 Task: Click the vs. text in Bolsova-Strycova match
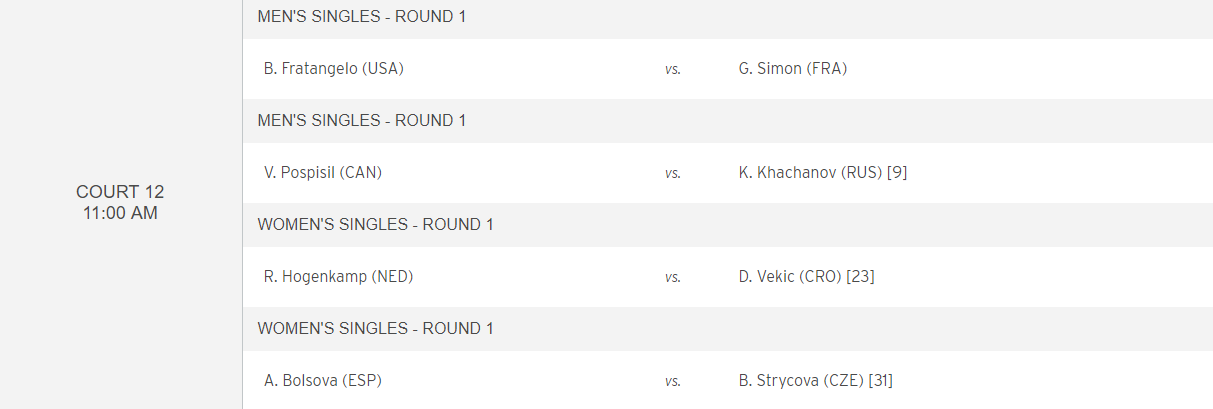click(673, 382)
